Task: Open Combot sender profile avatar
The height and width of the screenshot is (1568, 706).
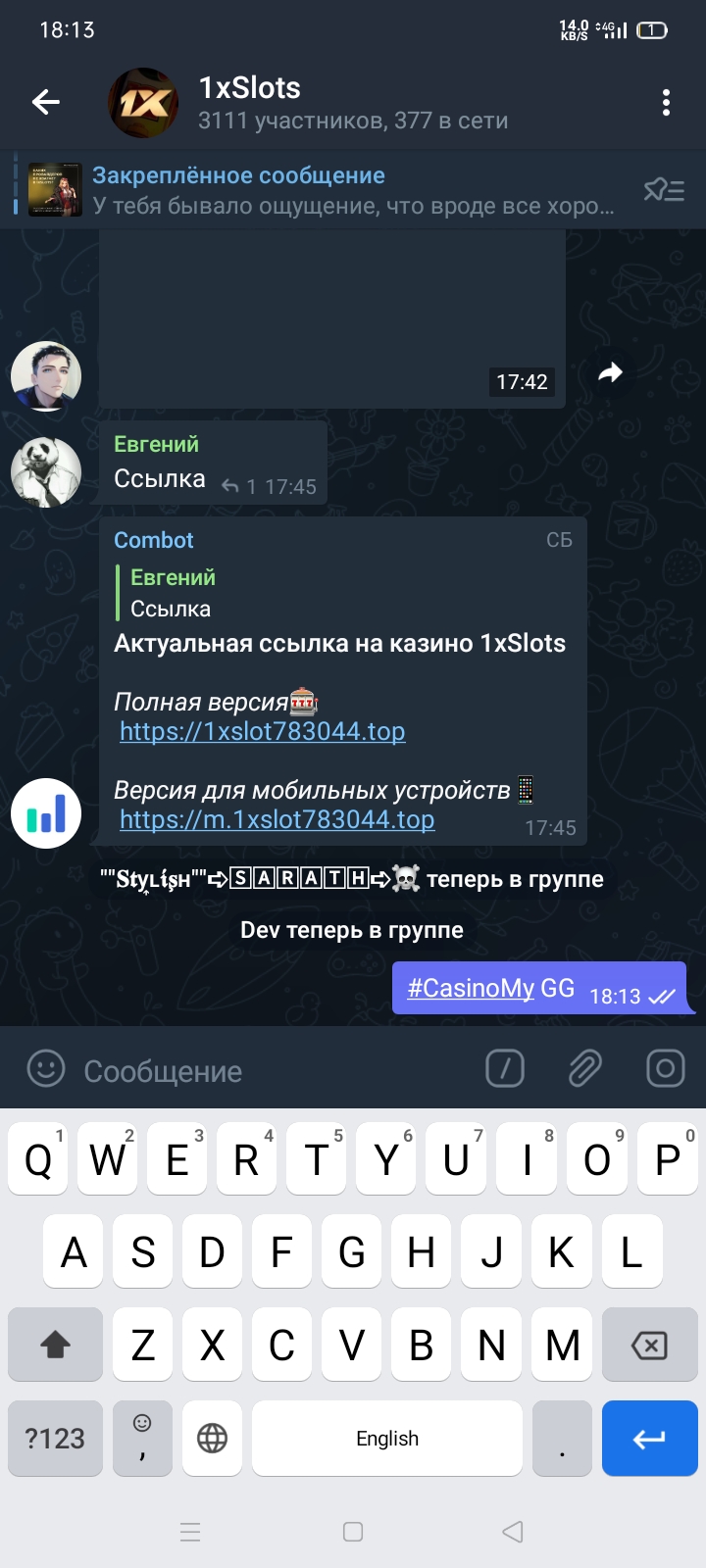Action: (x=45, y=812)
